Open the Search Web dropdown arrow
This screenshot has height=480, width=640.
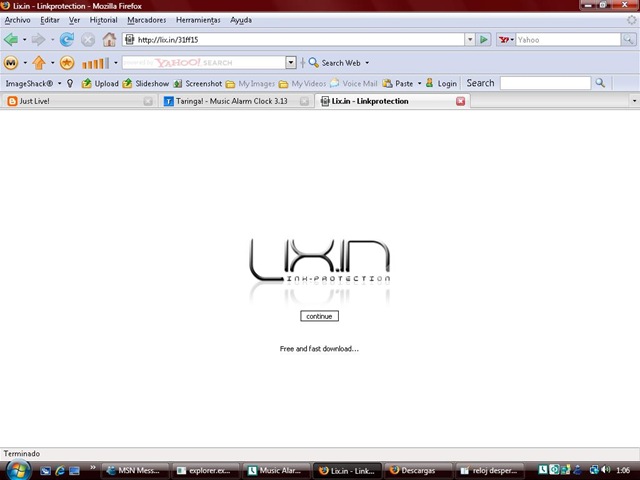[x=367, y=63]
